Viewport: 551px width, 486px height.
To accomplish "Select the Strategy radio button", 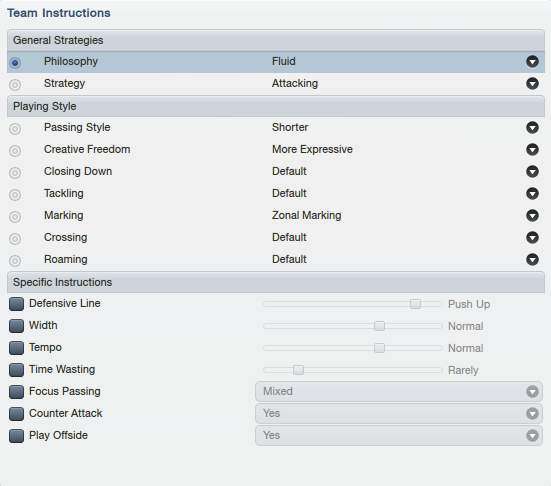I will (15, 85).
